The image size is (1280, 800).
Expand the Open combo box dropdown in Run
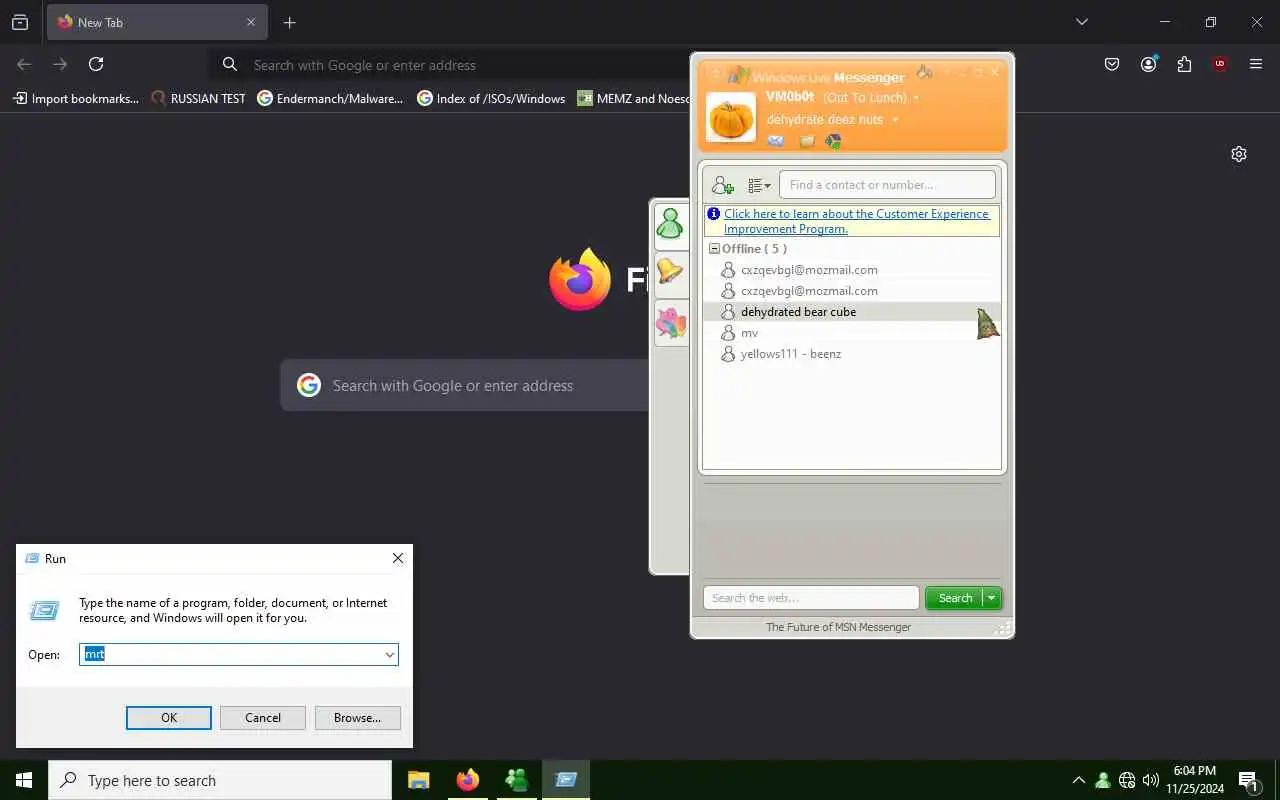pos(389,655)
